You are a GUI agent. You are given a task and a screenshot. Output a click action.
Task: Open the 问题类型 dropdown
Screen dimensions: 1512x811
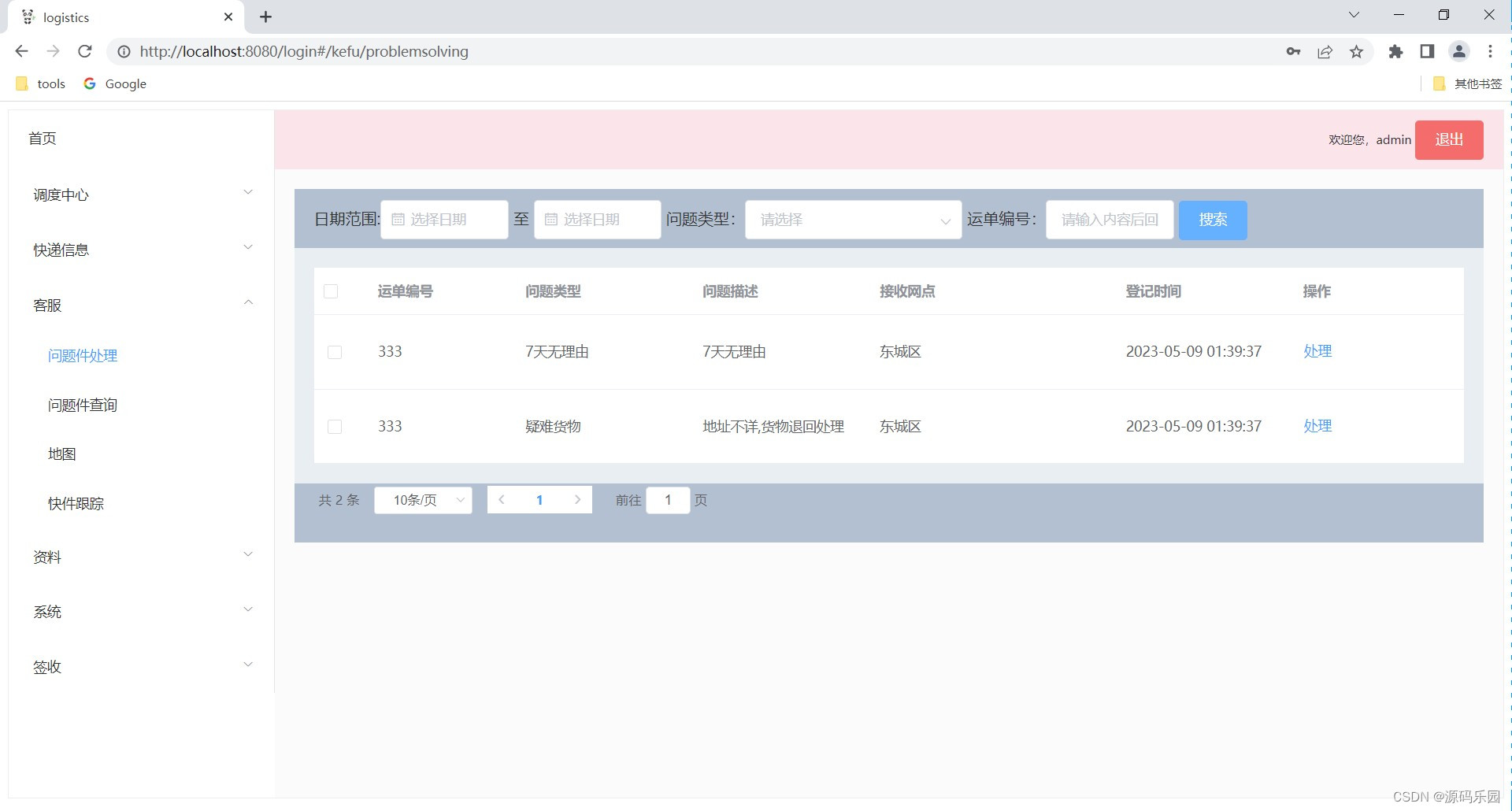click(x=853, y=220)
